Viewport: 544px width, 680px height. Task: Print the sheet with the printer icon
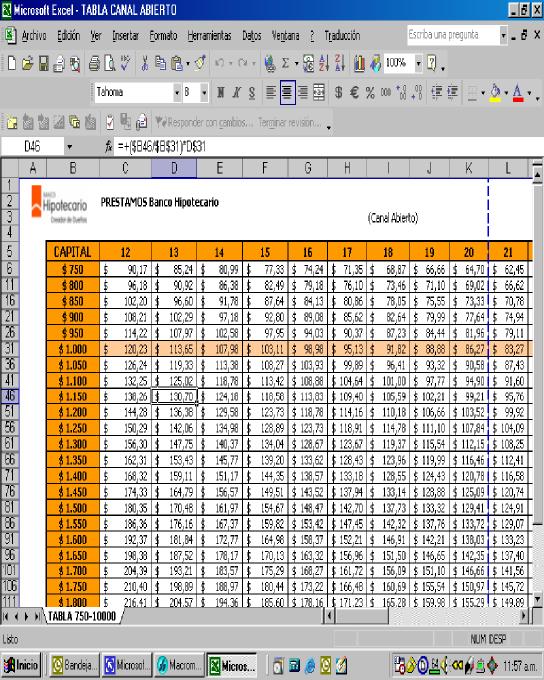94,63
